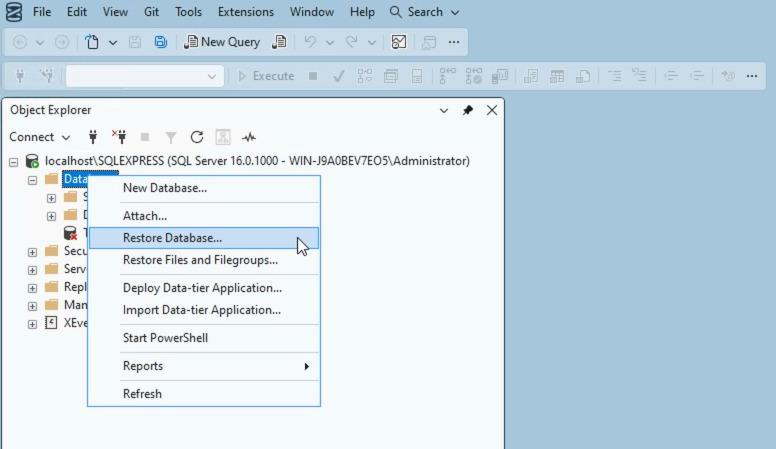Image resolution: width=776 pixels, height=449 pixels.
Task: Open the Redo history dropdown arrow
Action: pyautogui.click(x=372, y=43)
